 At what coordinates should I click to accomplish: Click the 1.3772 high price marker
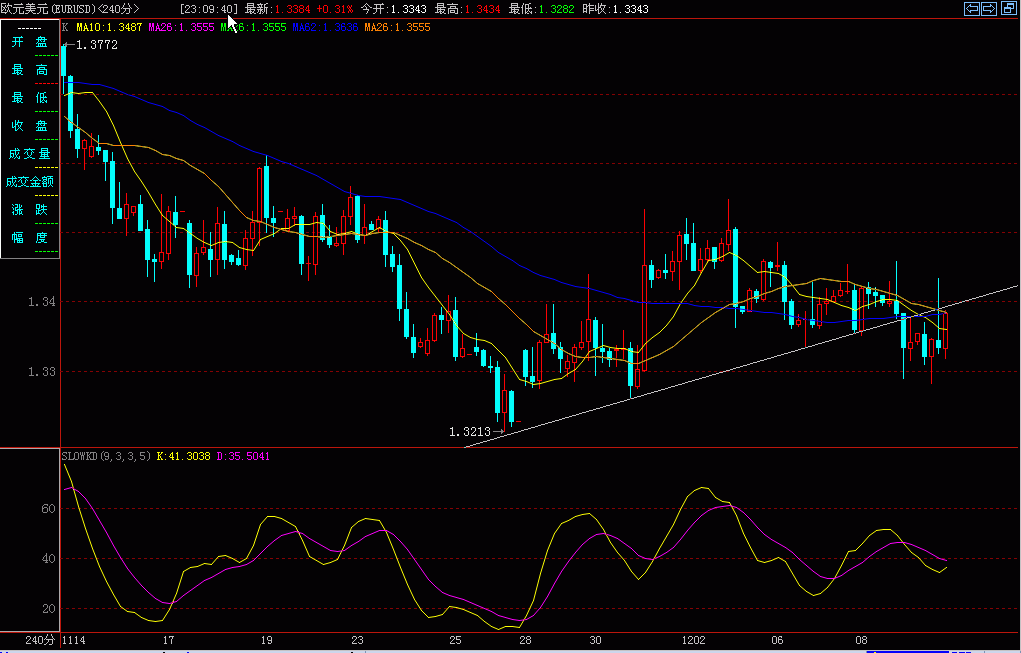tap(96, 45)
